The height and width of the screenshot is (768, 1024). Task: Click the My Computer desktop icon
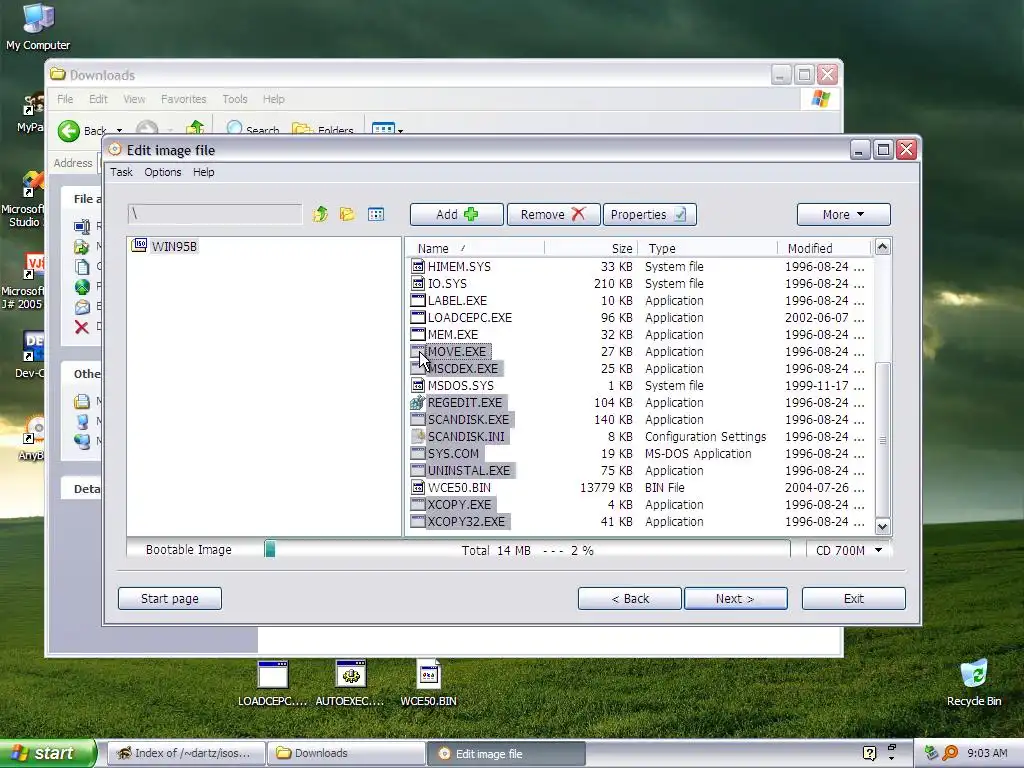click(38, 18)
